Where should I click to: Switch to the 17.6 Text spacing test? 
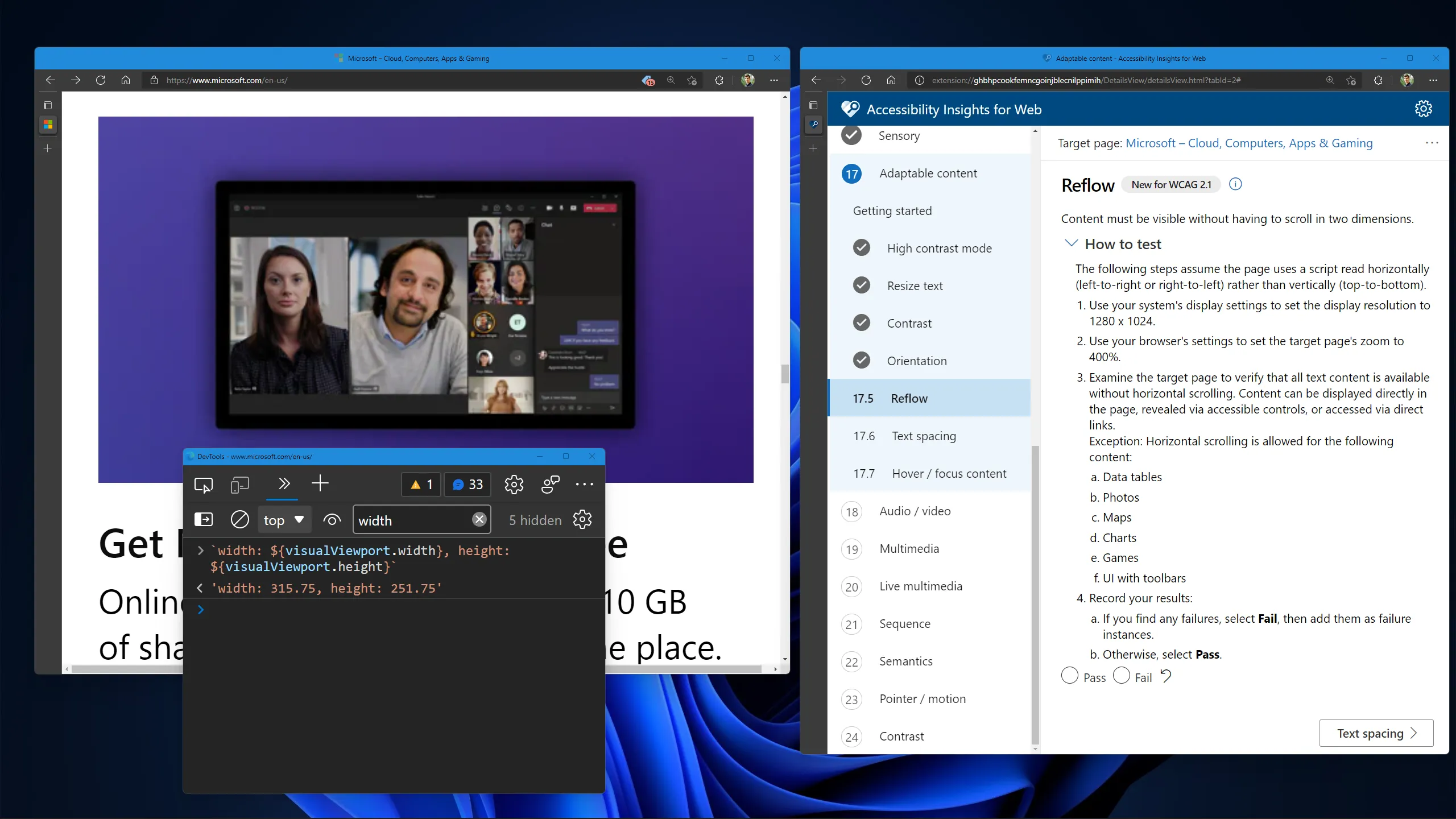(x=924, y=436)
